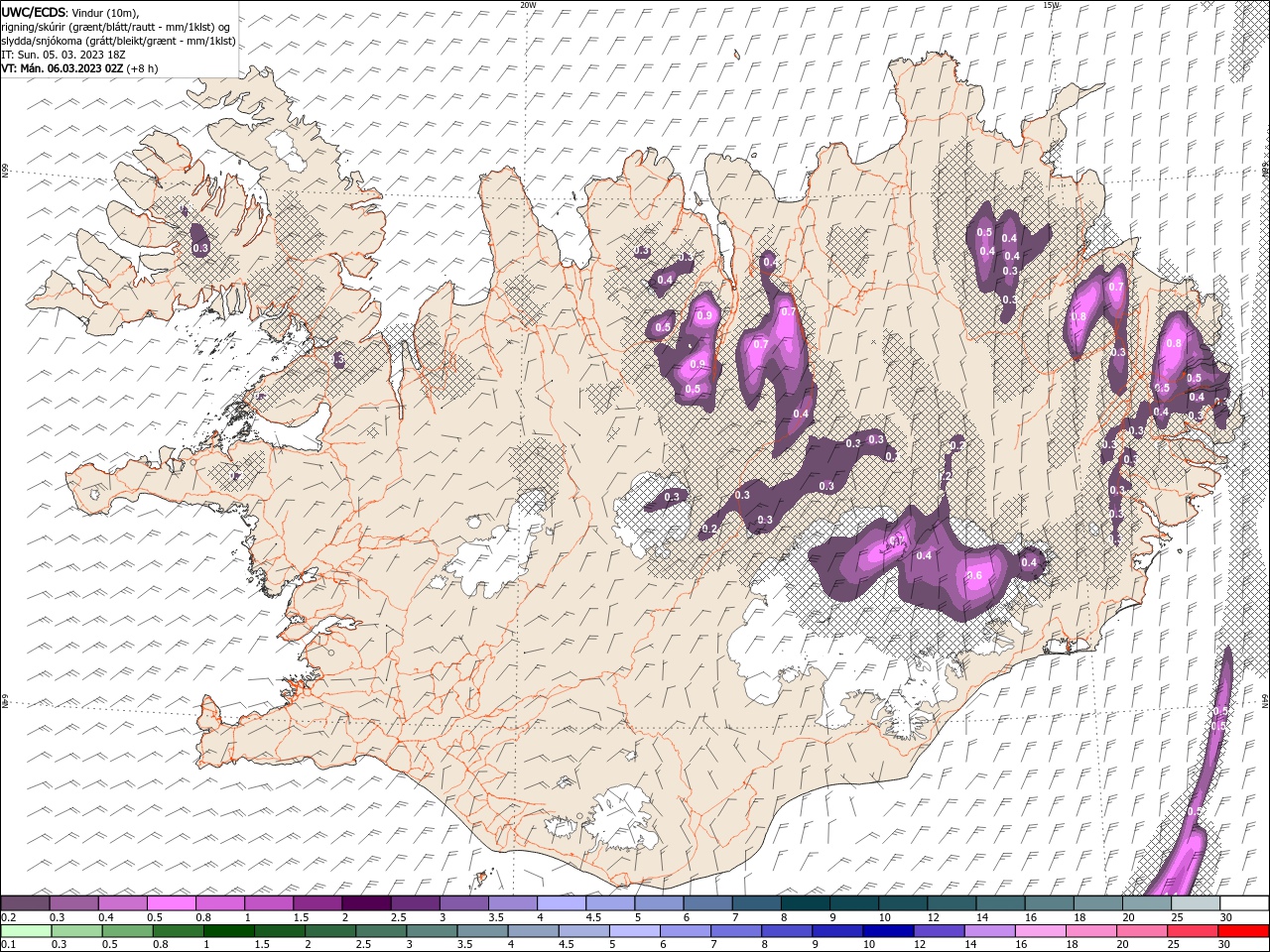
Task: Click the "20W" longitude label
Action: click(528, 5)
